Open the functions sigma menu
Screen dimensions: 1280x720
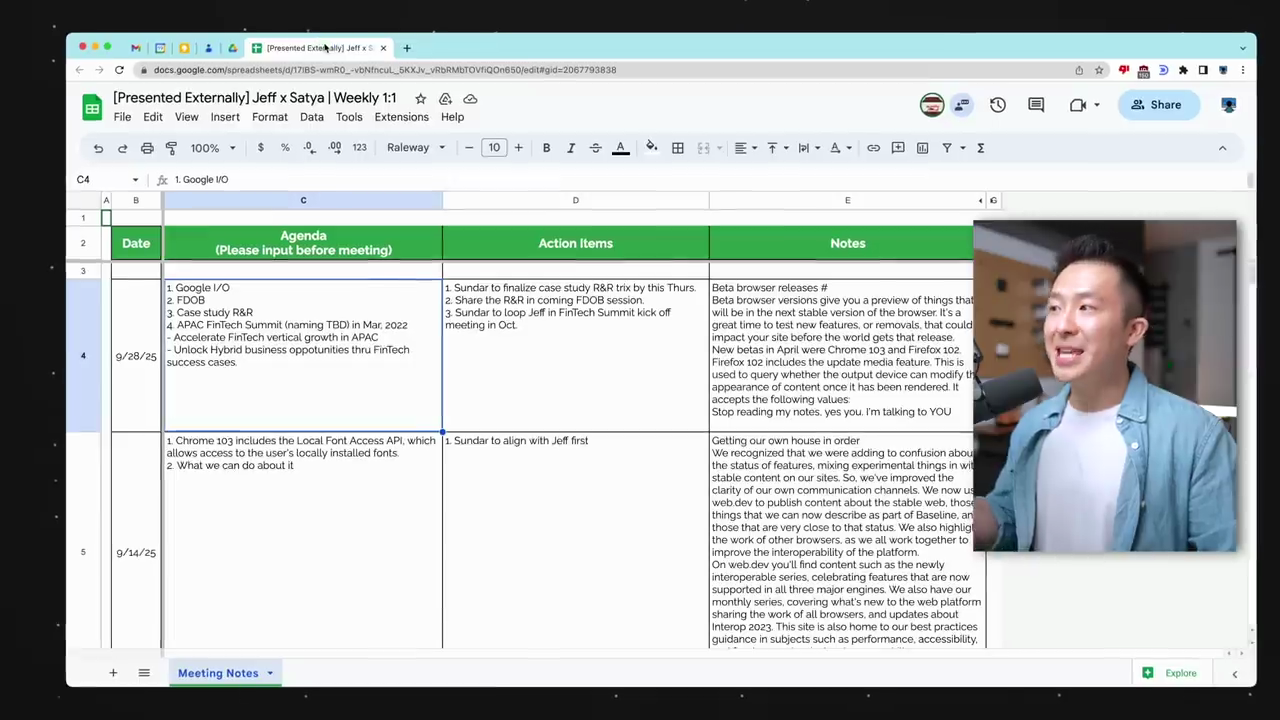click(980, 148)
